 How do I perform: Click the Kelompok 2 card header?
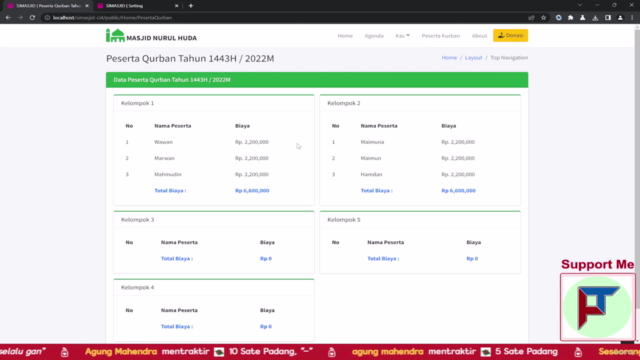[x=420, y=103]
